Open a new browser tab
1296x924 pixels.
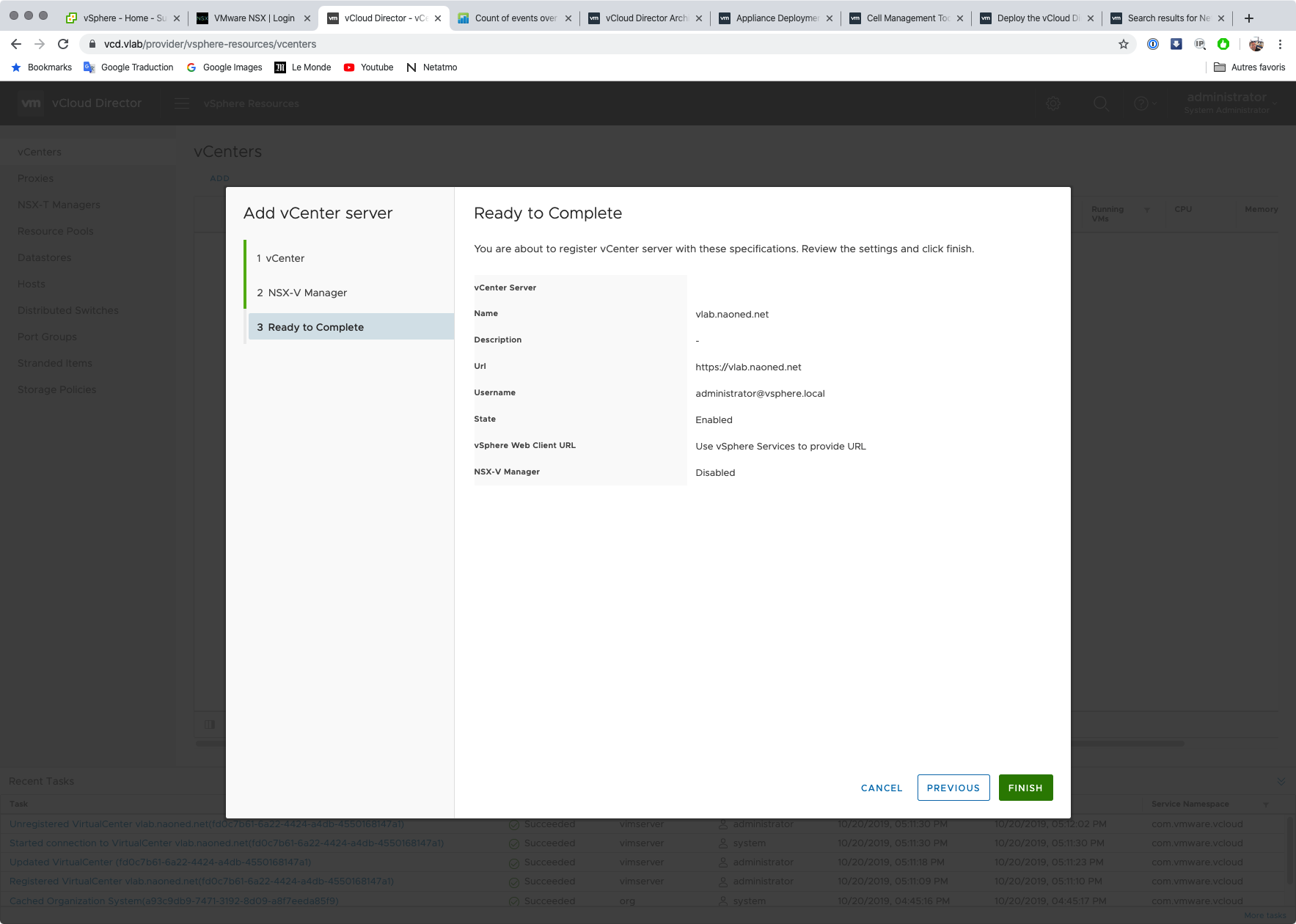tap(1249, 18)
